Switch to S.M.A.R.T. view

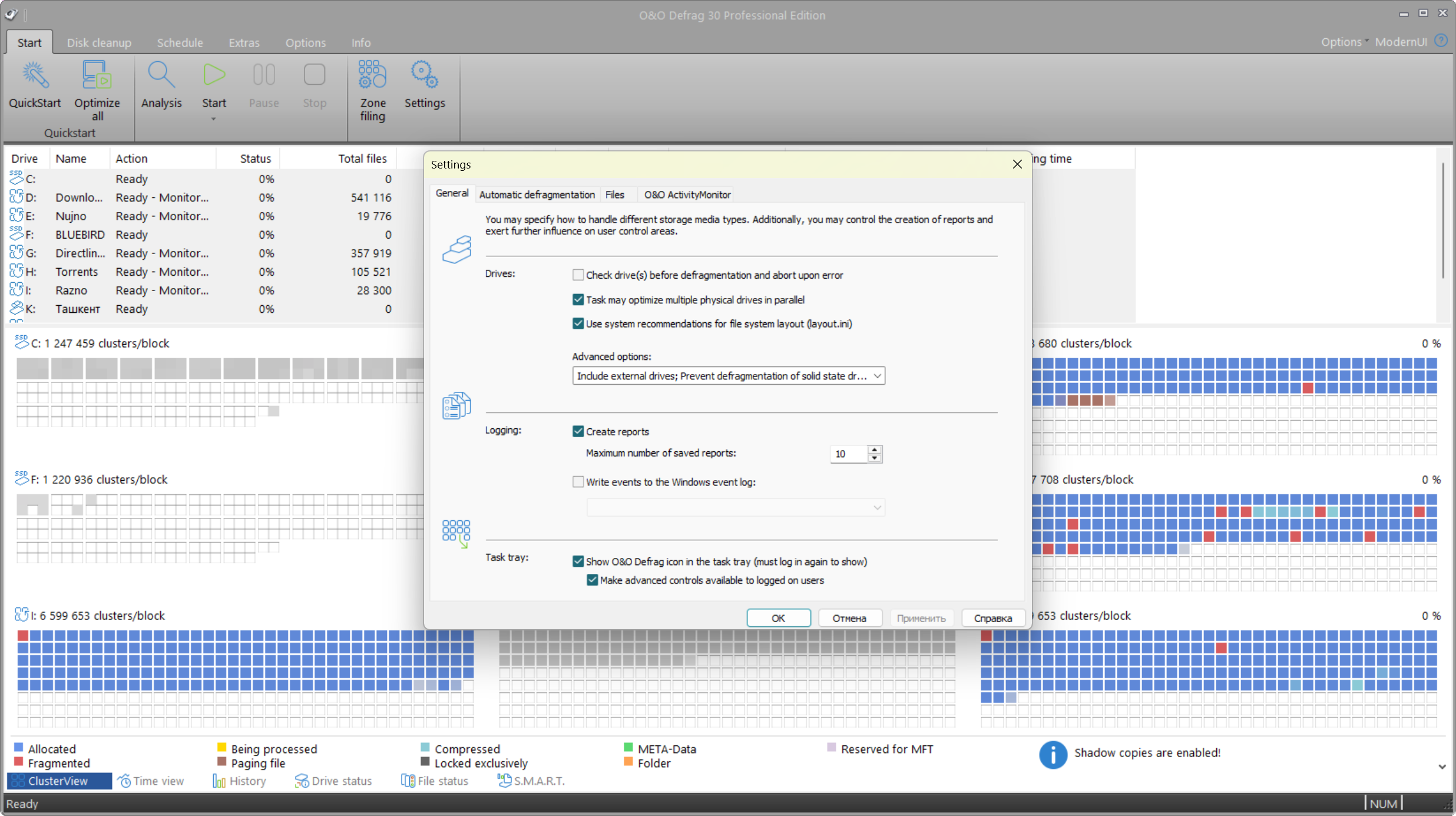(x=531, y=781)
